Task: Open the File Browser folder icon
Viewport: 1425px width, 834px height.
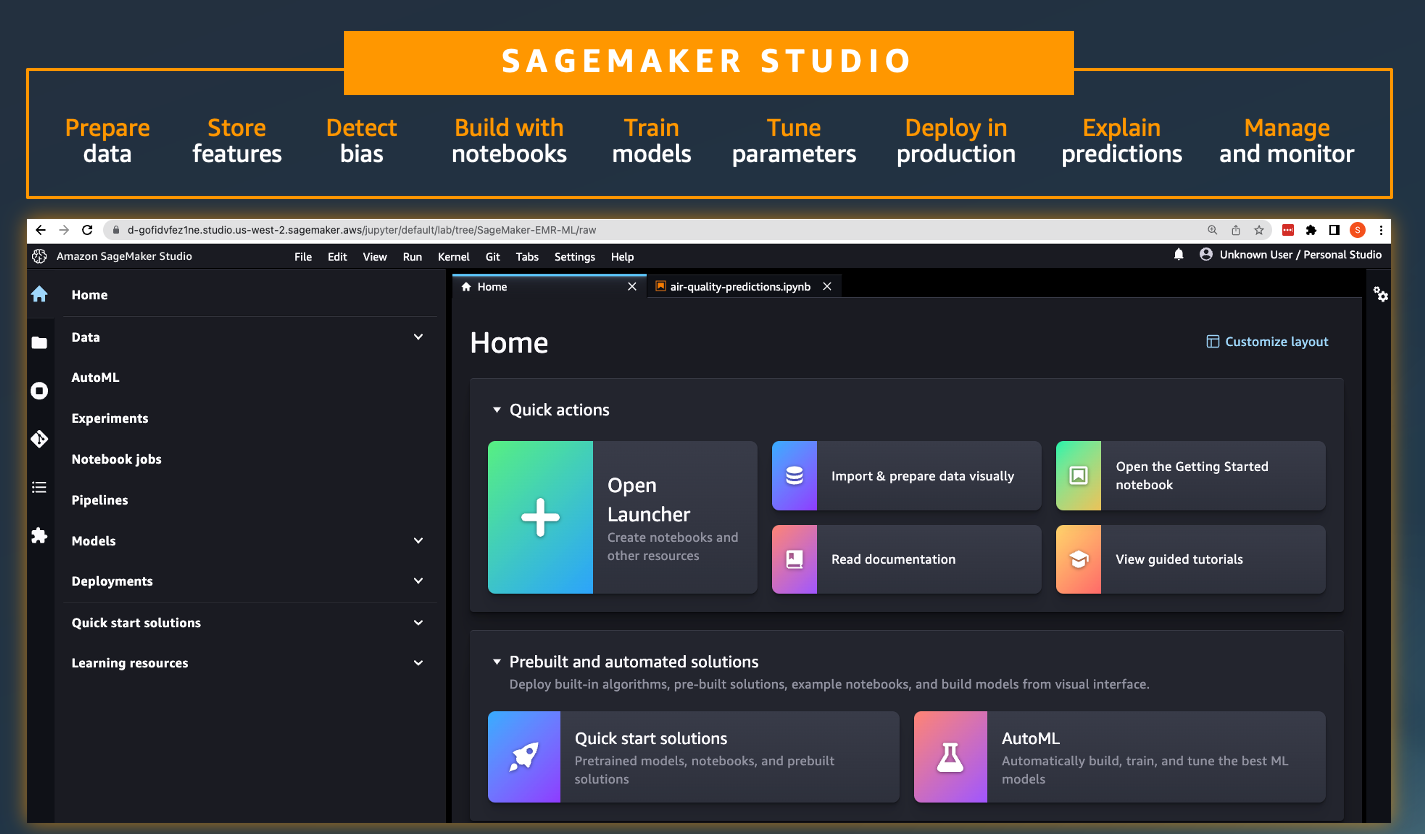Action: point(39,342)
